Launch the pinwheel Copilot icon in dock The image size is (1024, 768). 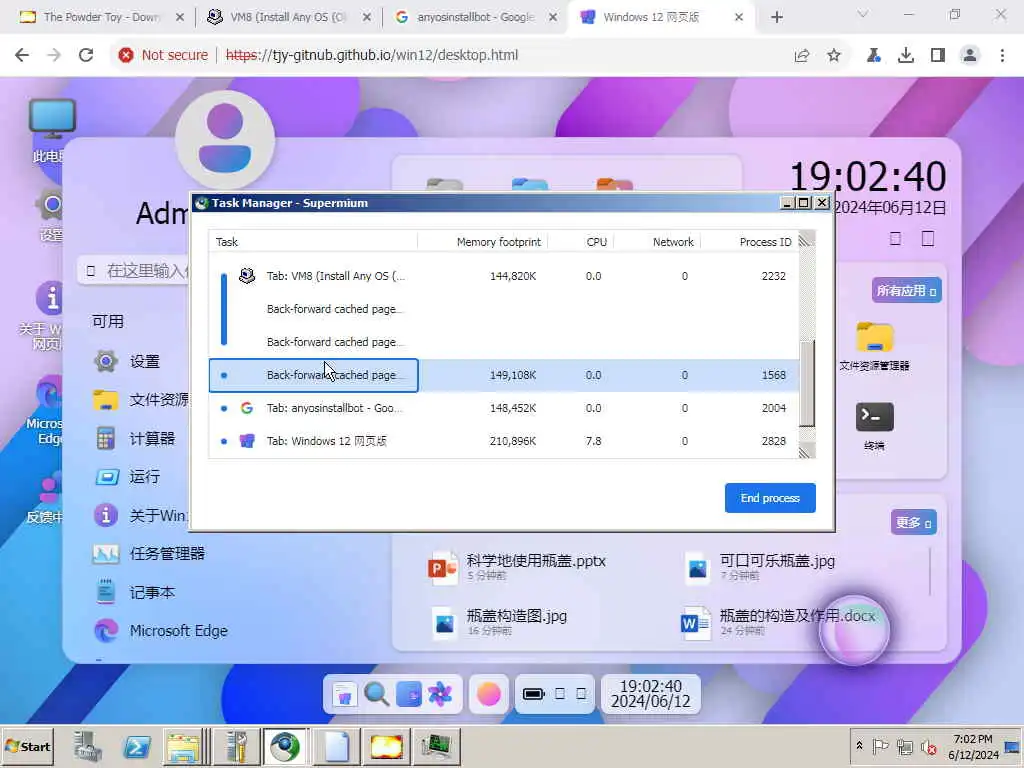point(440,694)
